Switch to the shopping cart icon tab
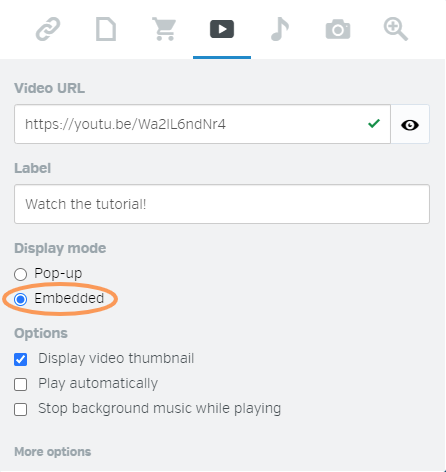This screenshot has height=472, width=446. 164,29
